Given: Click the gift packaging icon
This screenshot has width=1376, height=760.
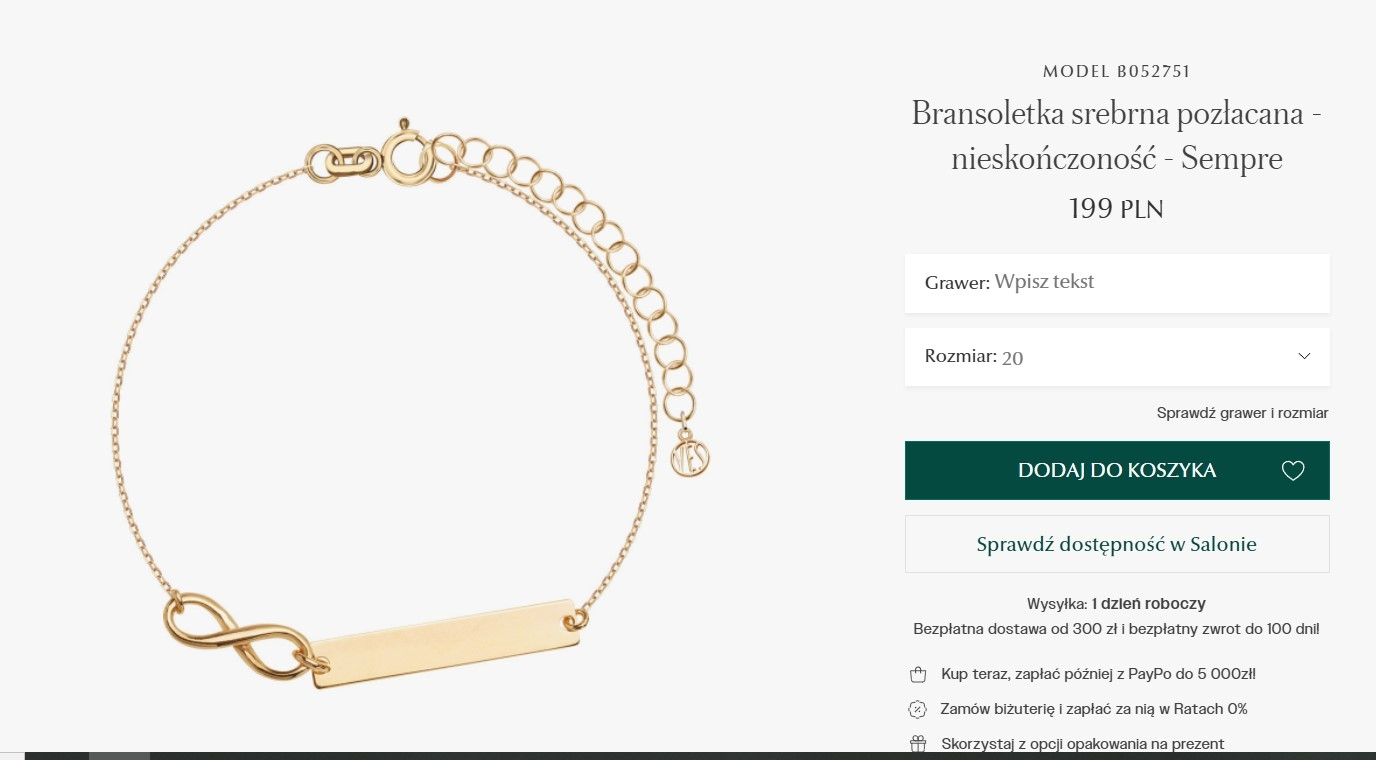Looking at the screenshot, I should (917, 744).
